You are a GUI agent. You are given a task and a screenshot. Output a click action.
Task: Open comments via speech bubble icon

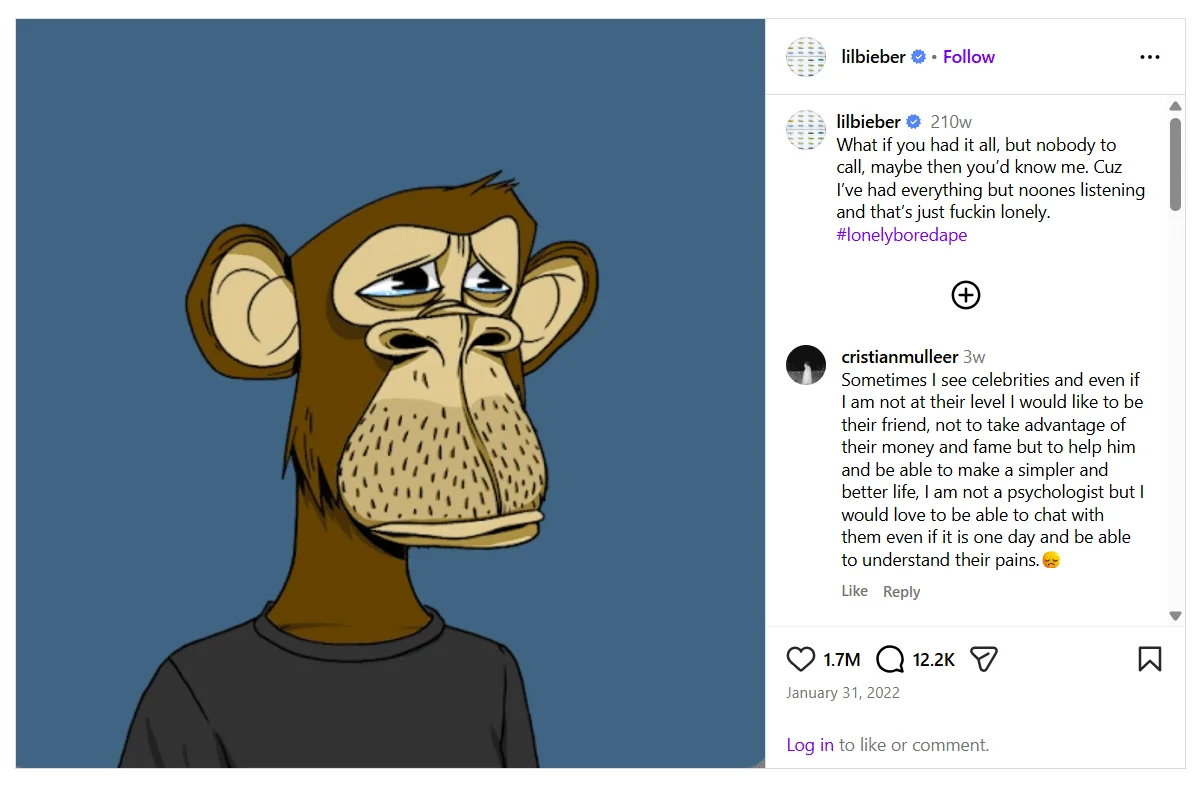(x=890, y=659)
